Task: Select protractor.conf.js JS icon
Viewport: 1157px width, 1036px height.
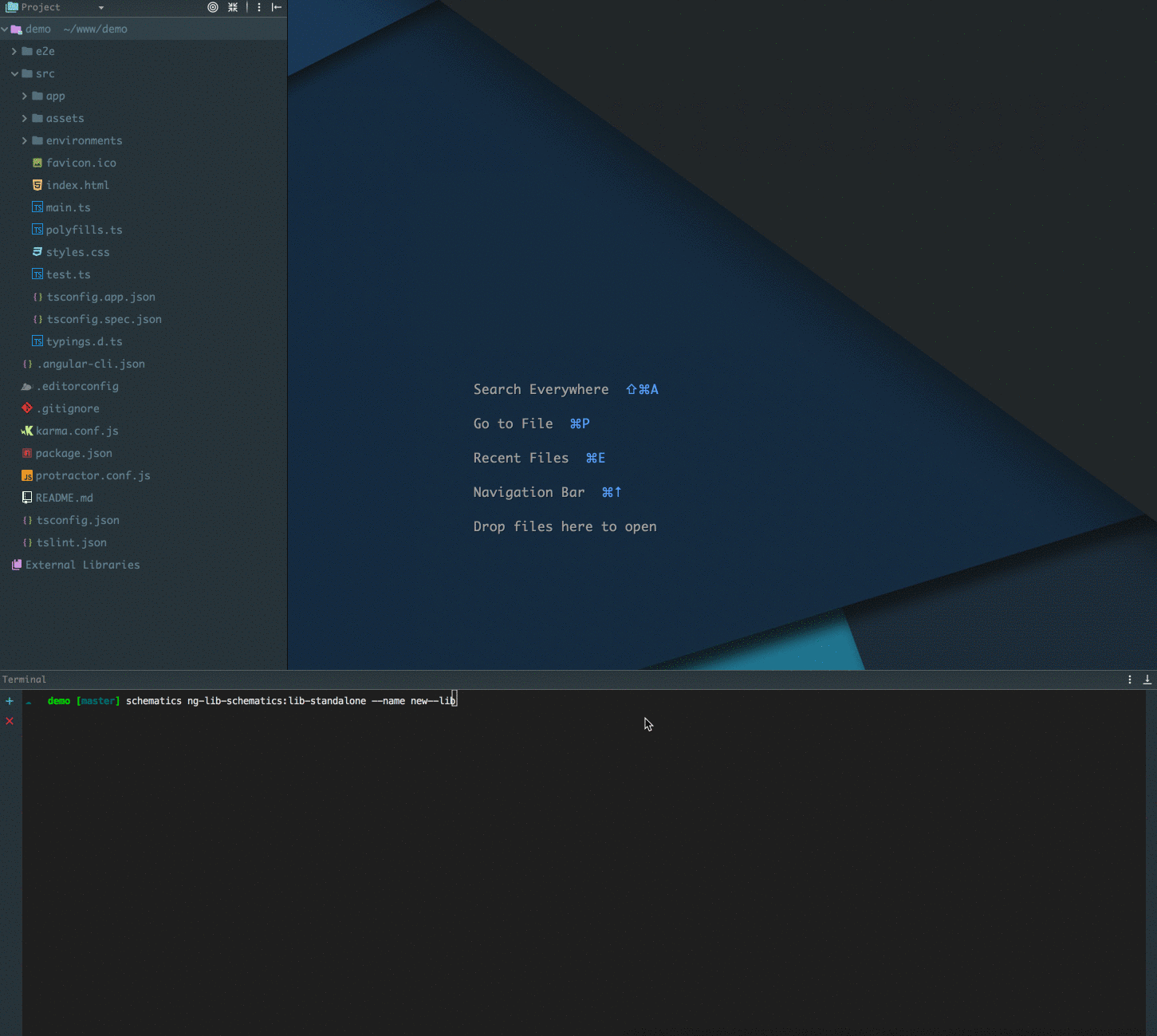Action: (27, 475)
